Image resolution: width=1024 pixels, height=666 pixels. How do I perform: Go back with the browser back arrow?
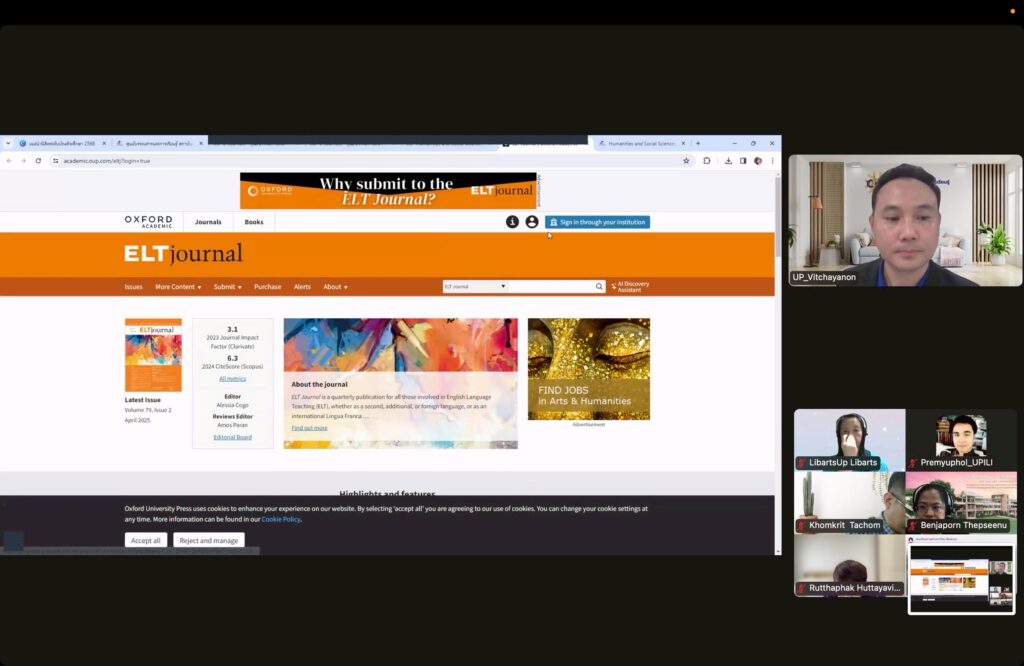(x=9, y=161)
